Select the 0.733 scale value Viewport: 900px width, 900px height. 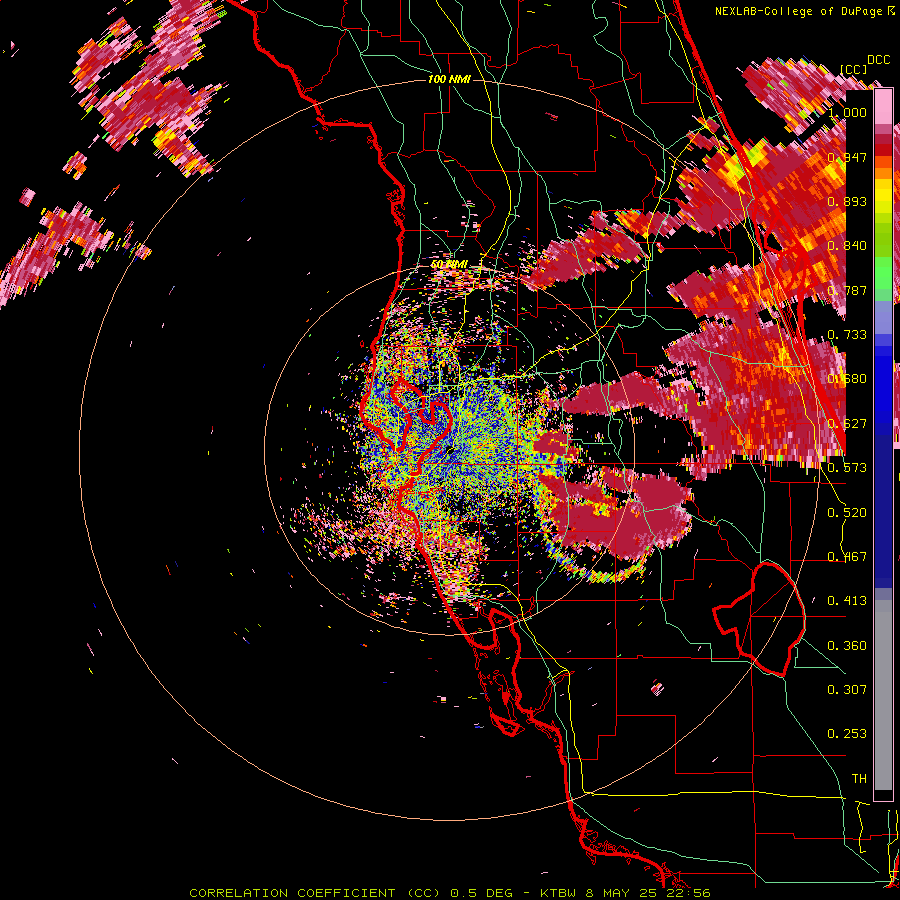pos(847,335)
